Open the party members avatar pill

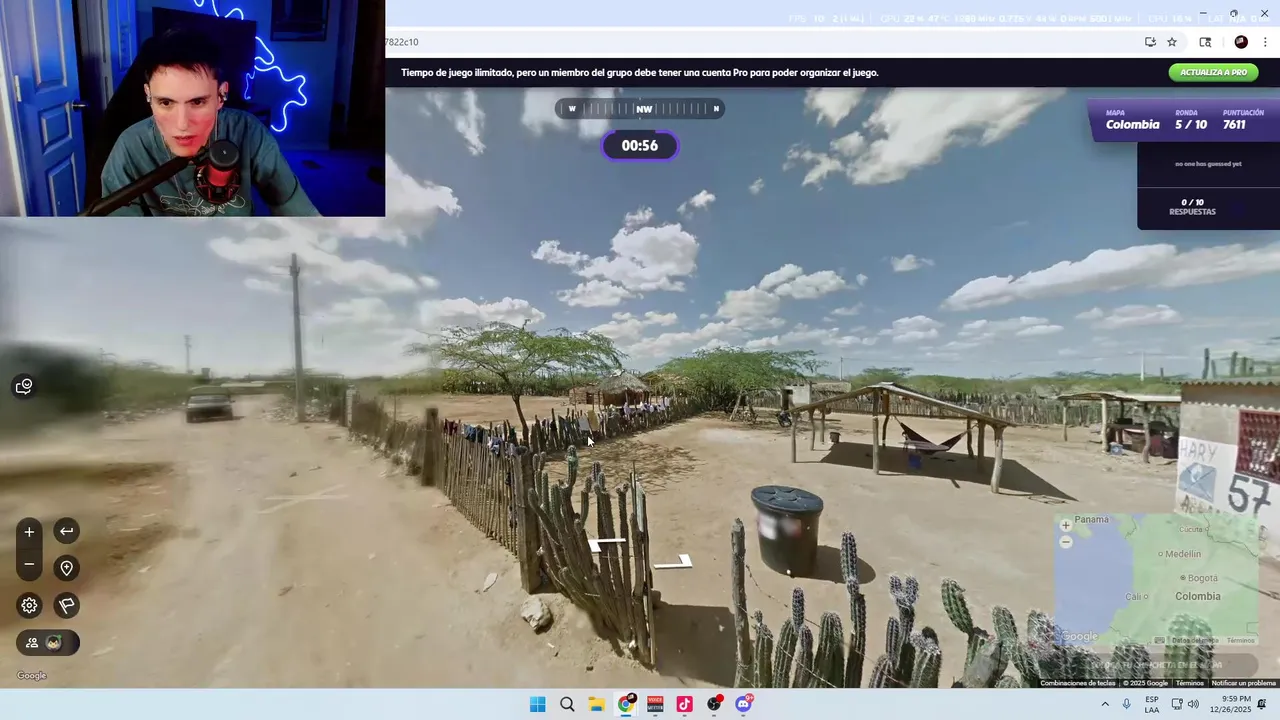pyautogui.click(x=47, y=643)
